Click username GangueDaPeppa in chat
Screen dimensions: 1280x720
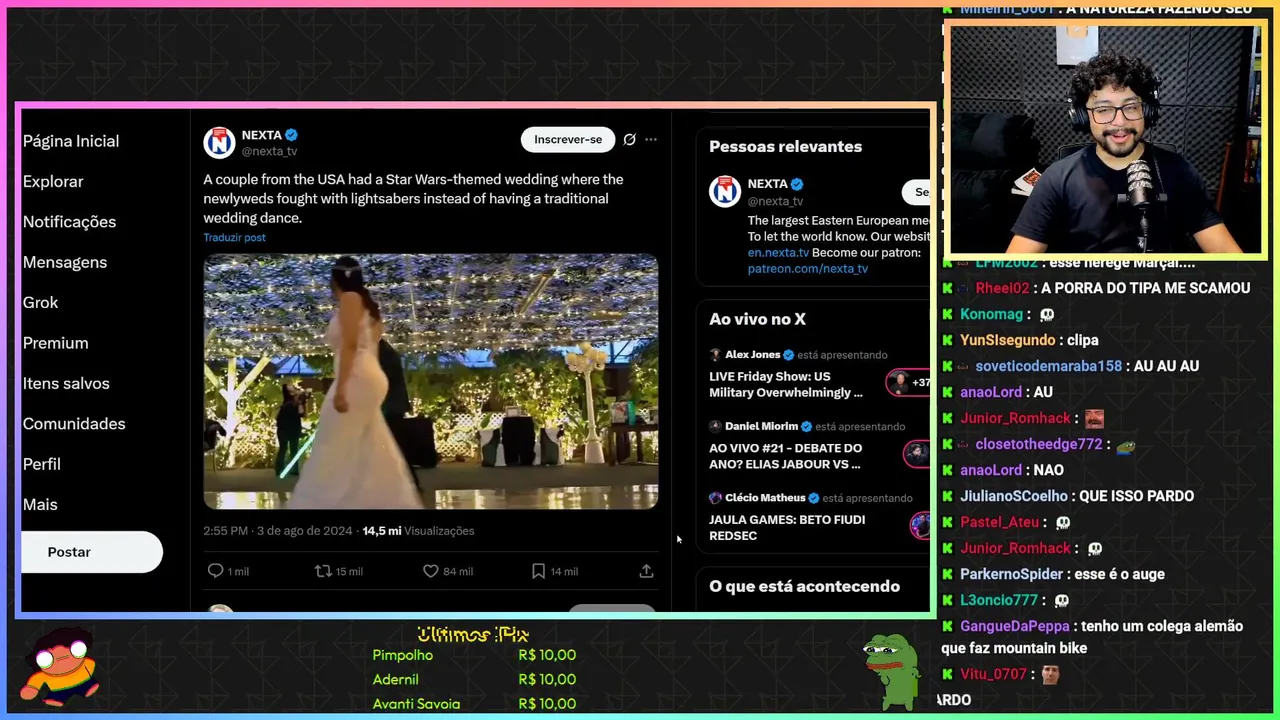point(1015,626)
